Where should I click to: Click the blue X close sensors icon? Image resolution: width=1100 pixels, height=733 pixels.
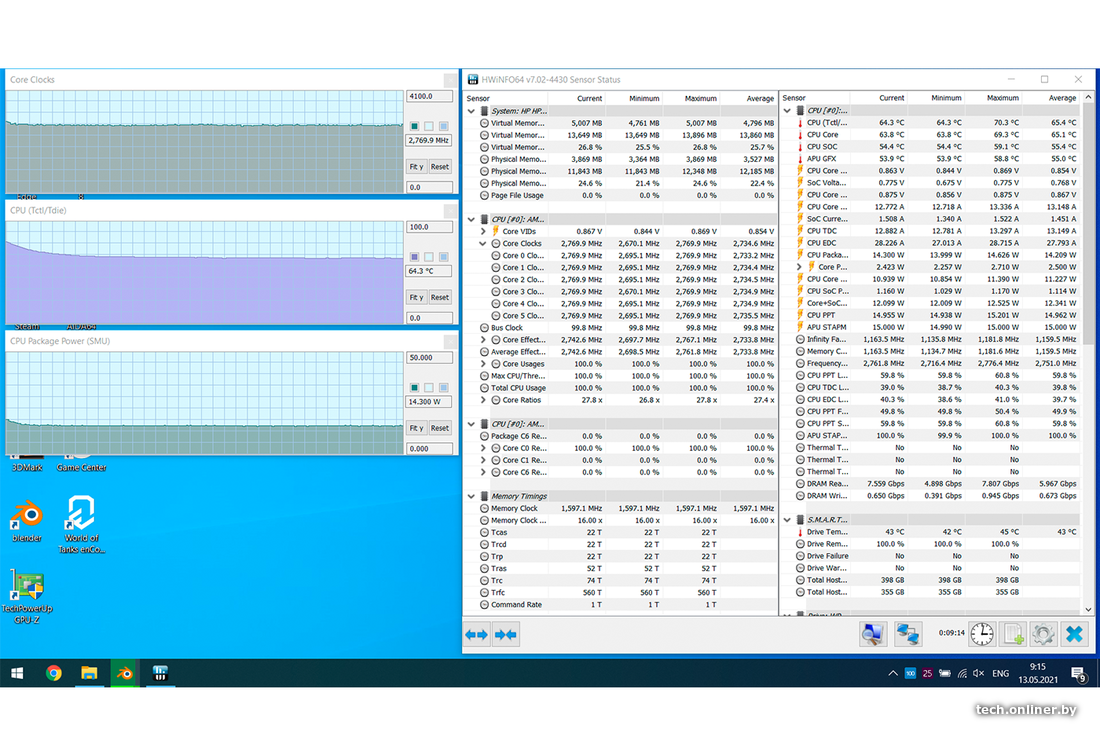(x=1074, y=634)
